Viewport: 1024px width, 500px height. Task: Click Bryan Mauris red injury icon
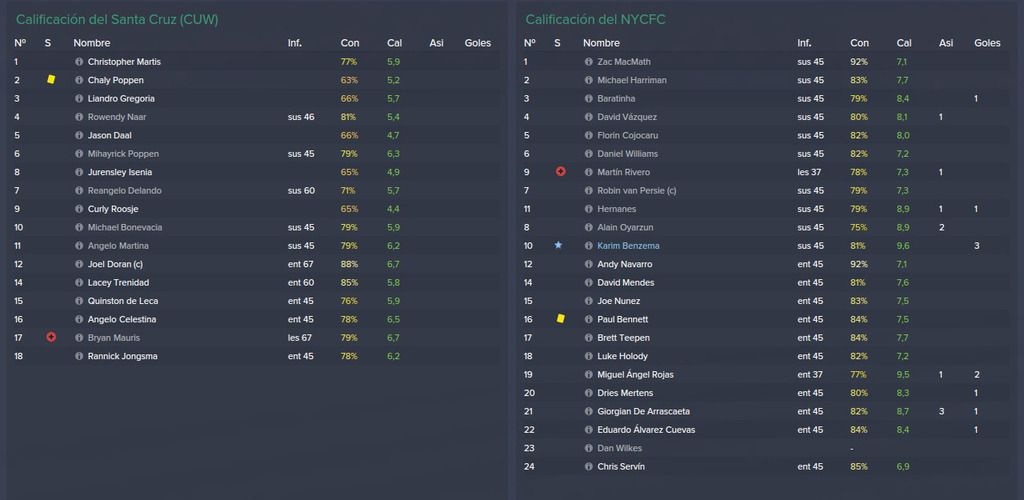pos(51,337)
